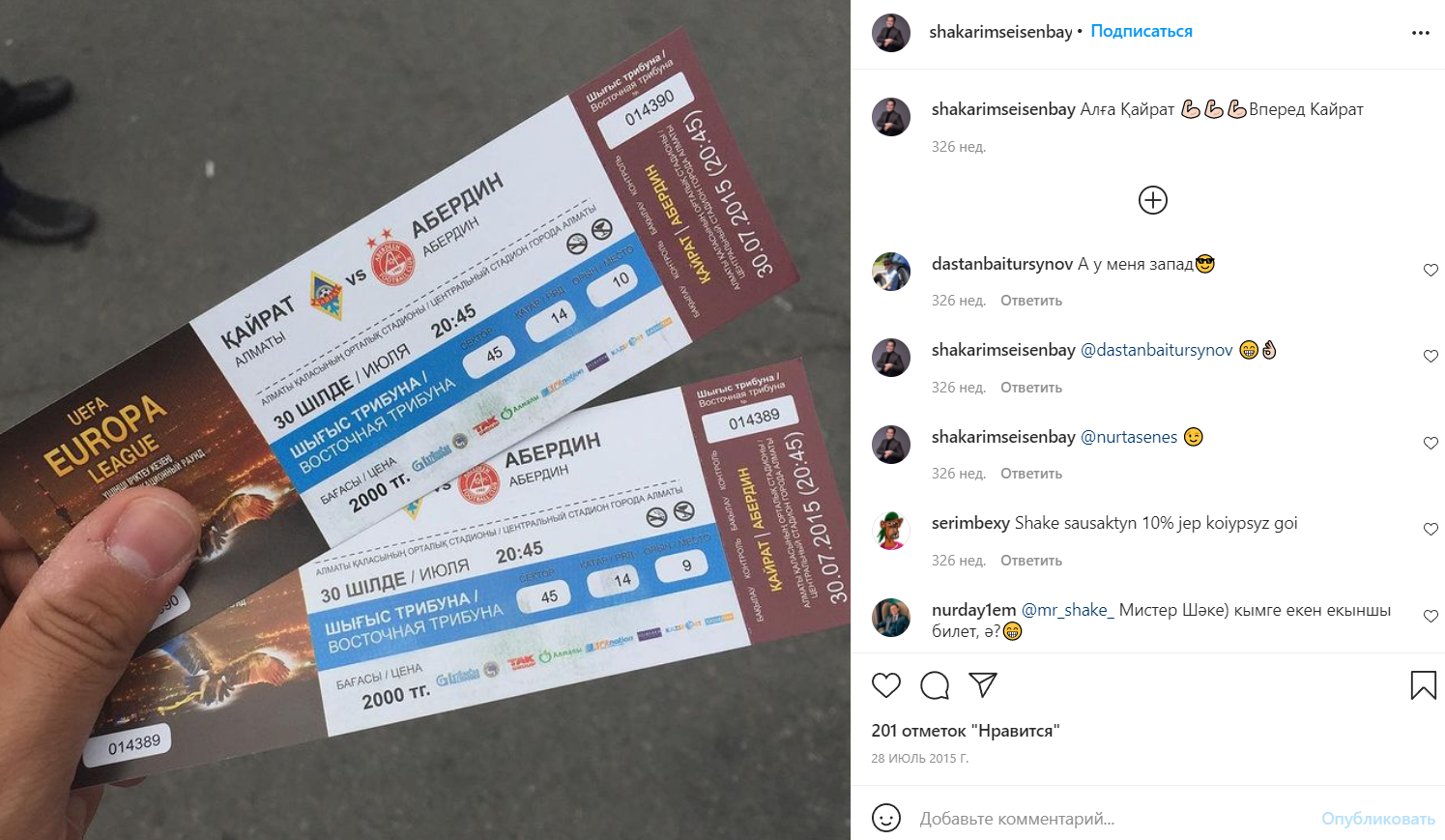
Task: Like the post with the heart icon
Action: coord(885,685)
